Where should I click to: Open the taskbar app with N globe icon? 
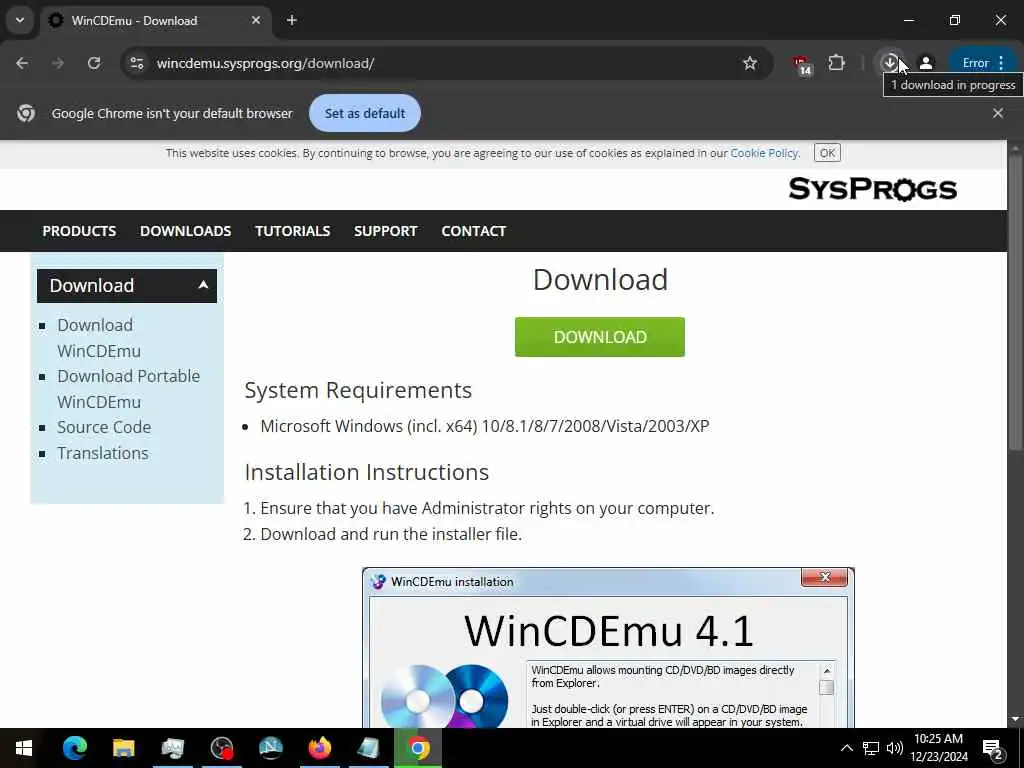pos(271,748)
